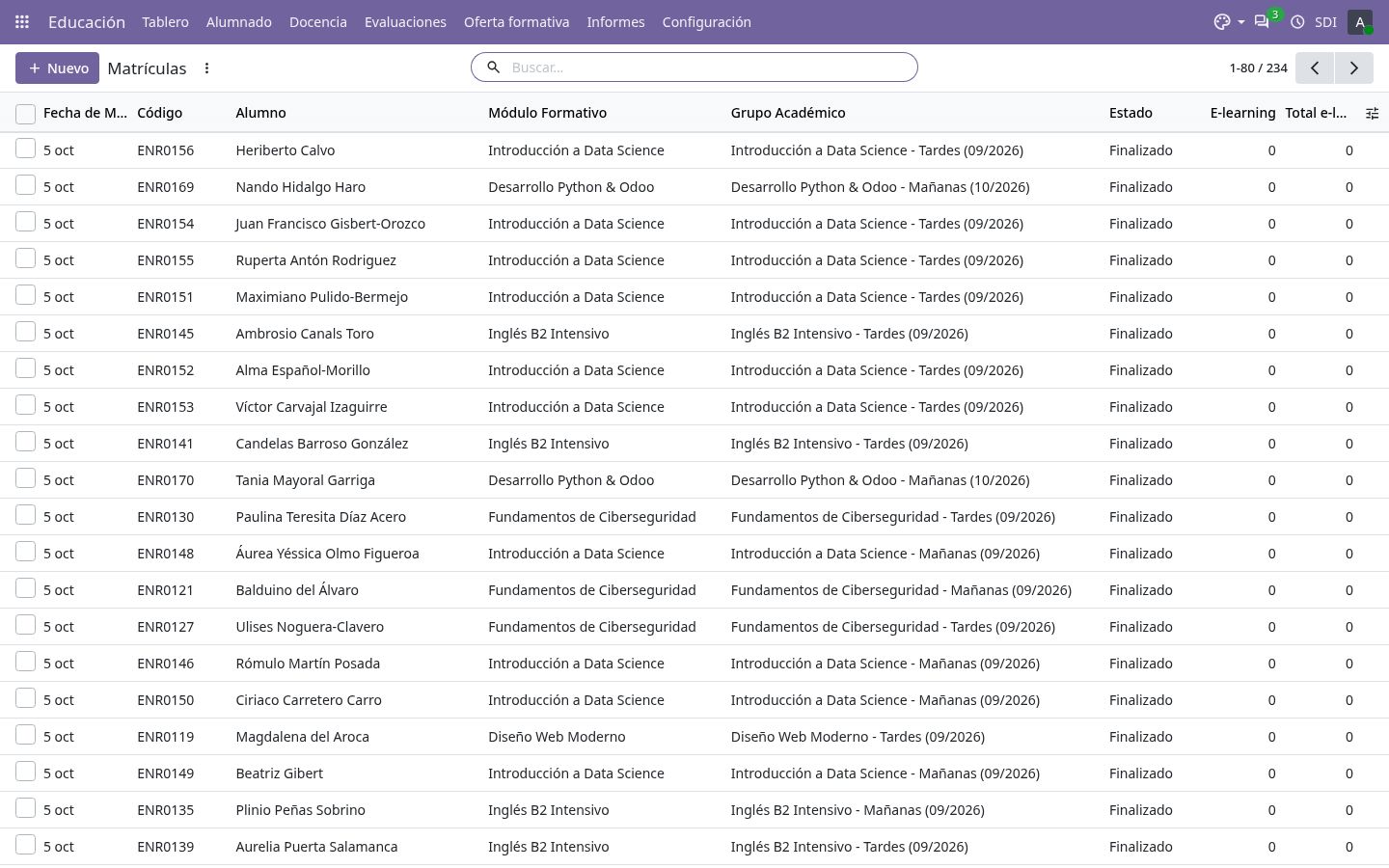Open the Tablero menu
This screenshot has height=868, width=1389.
click(165, 21)
